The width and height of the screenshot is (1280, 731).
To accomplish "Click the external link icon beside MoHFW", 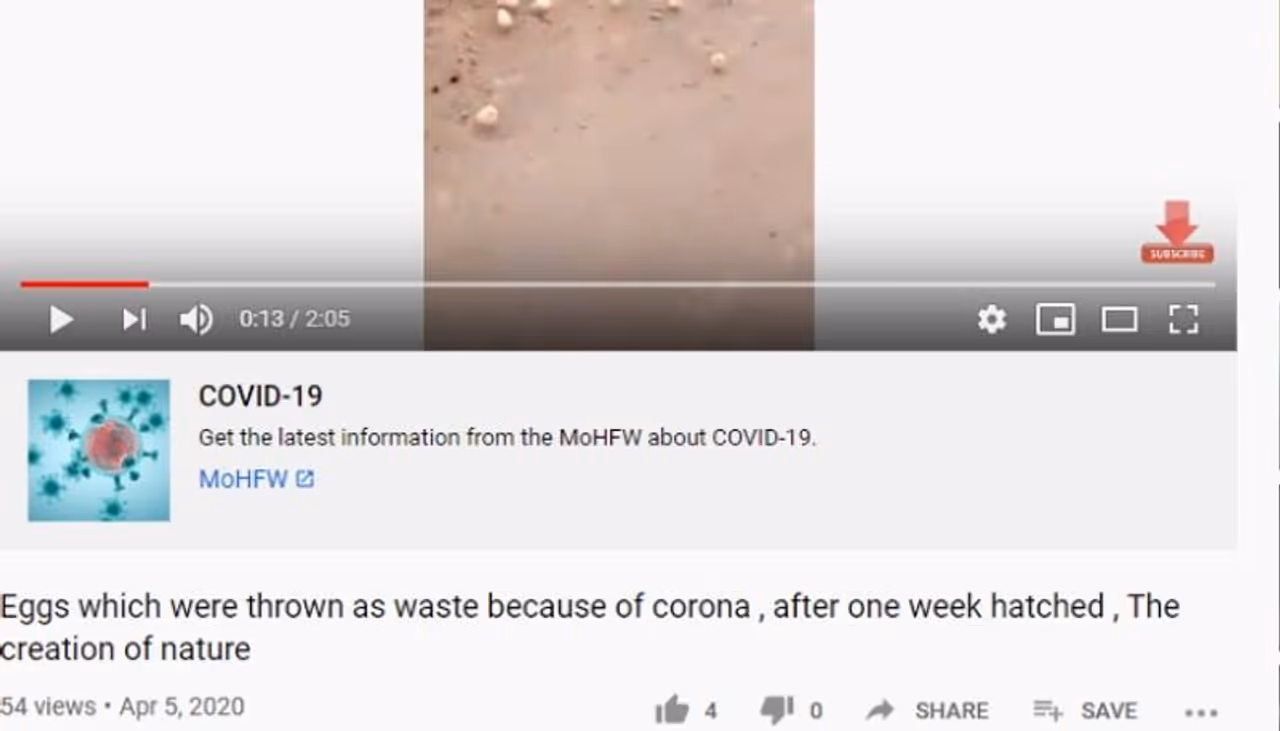I will point(305,479).
